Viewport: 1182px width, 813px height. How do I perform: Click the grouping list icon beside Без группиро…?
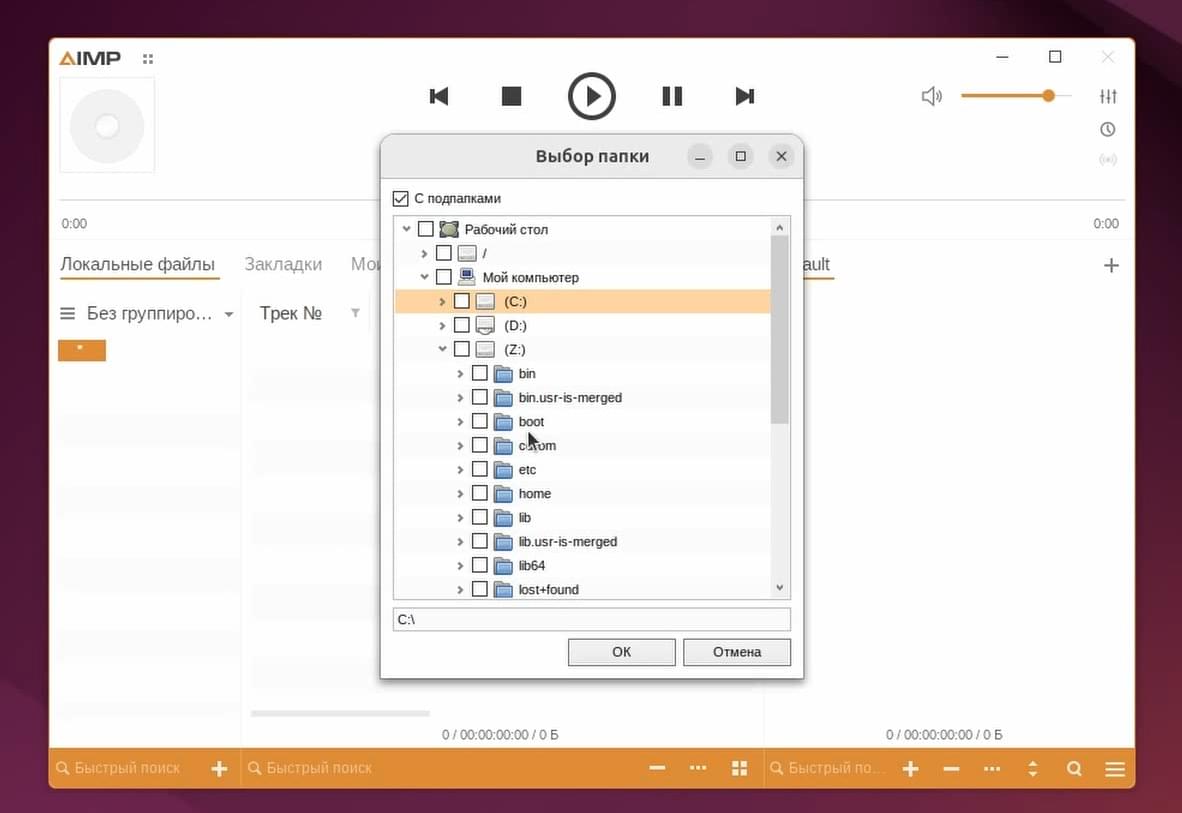point(68,313)
